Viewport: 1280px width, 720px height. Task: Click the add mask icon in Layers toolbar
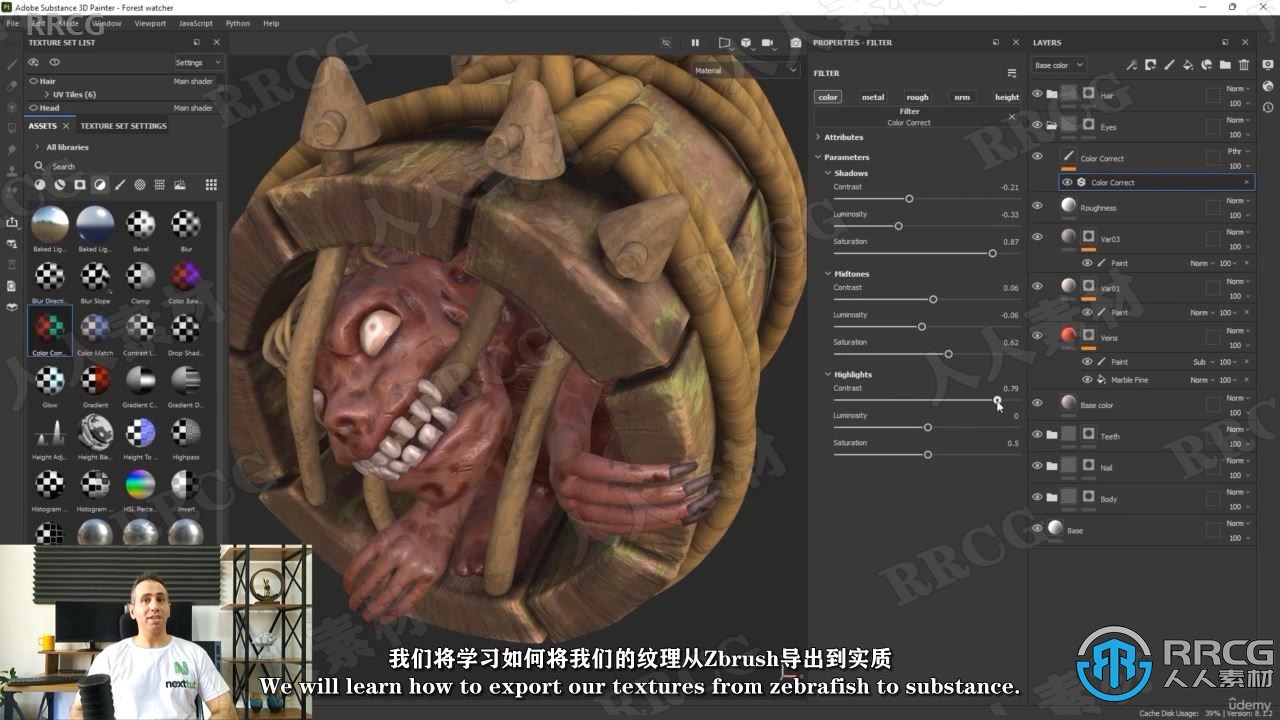click(x=1151, y=65)
